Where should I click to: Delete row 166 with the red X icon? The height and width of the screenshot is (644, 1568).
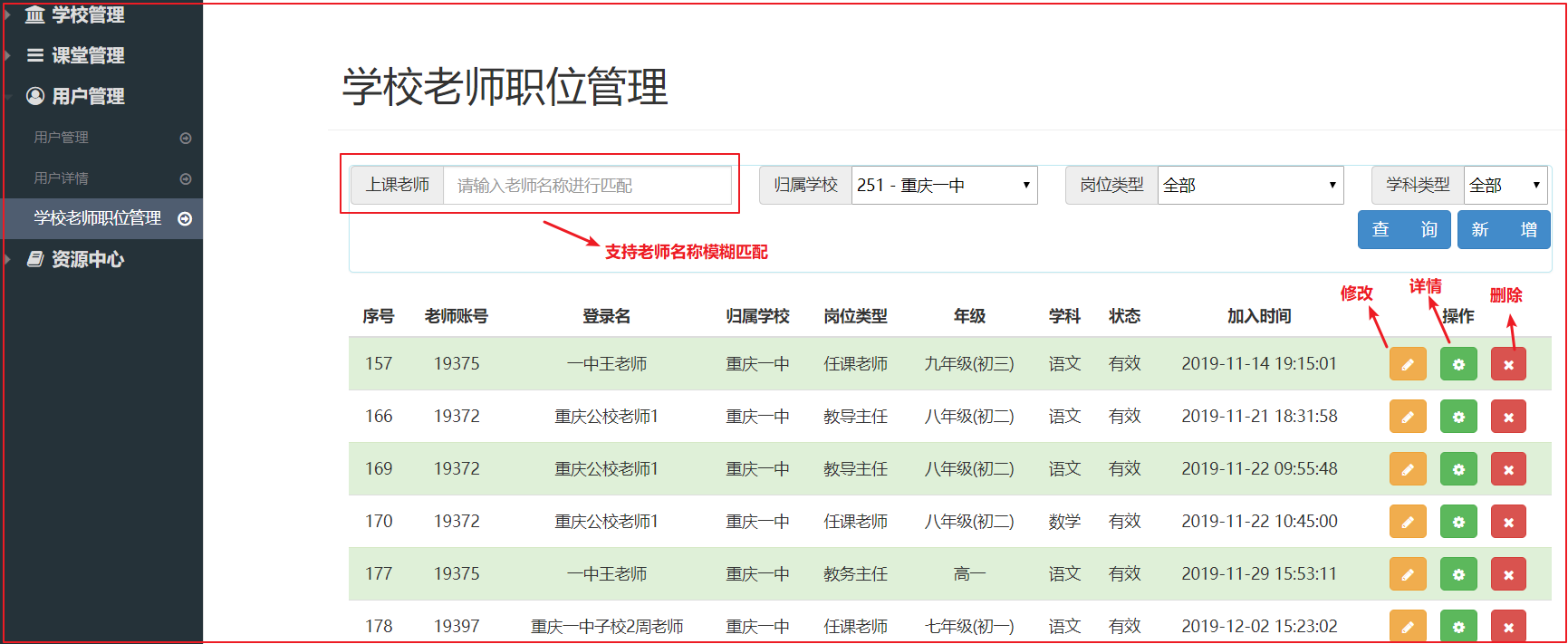click(x=1508, y=417)
